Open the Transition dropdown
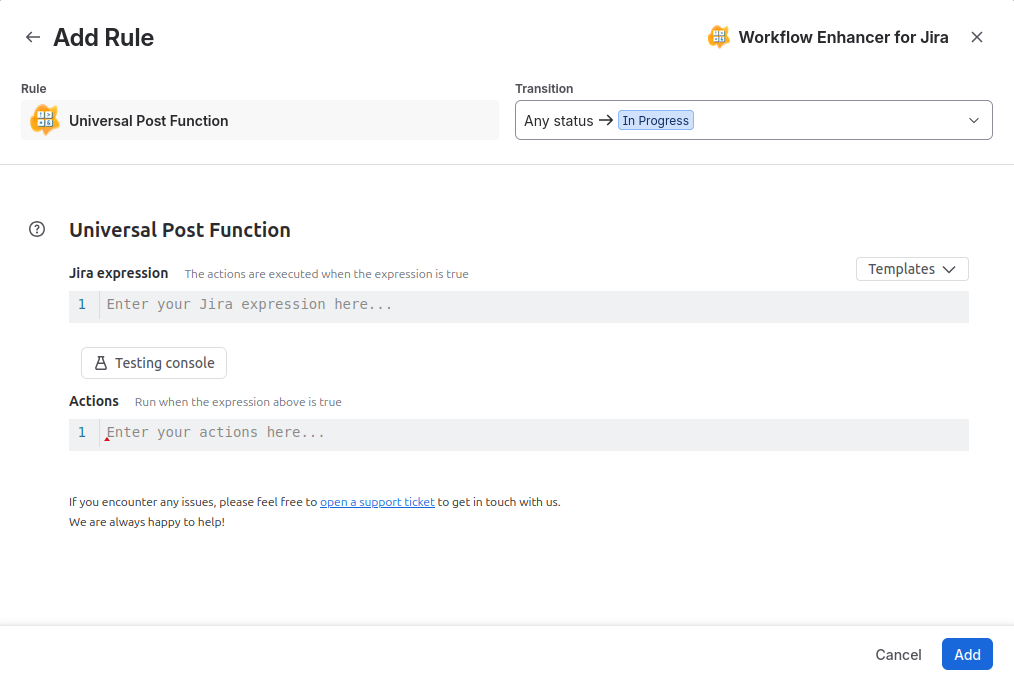The width and height of the screenshot is (1014, 676). (753, 120)
